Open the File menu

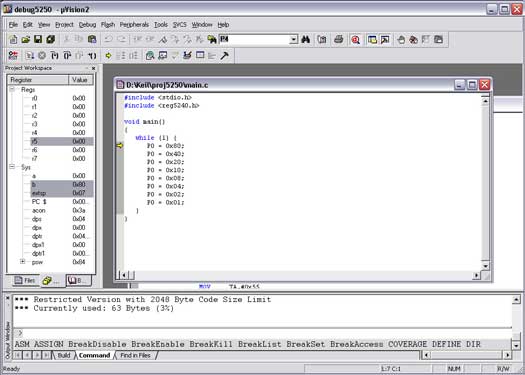click(x=13, y=25)
